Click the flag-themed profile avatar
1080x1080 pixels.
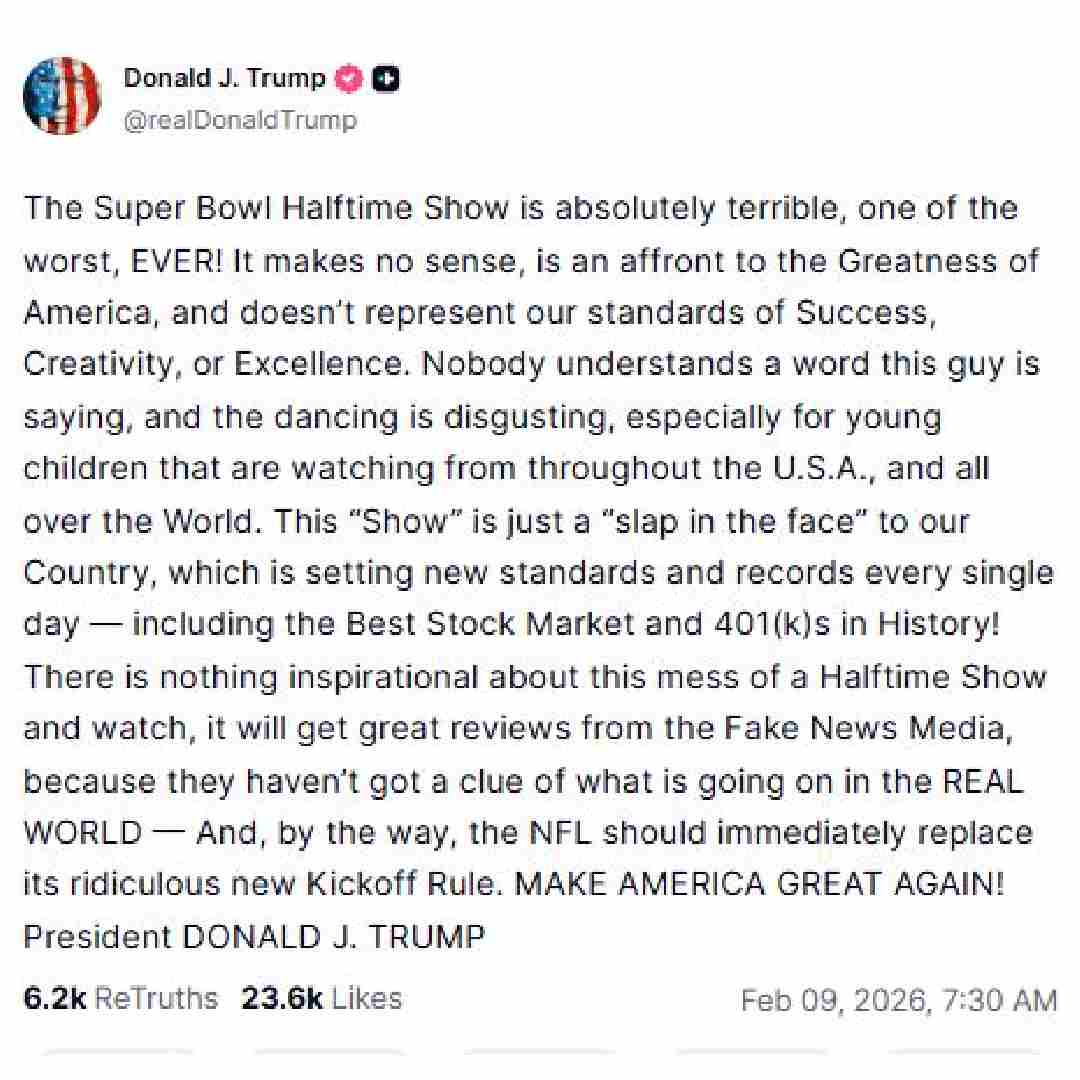click(x=62, y=95)
